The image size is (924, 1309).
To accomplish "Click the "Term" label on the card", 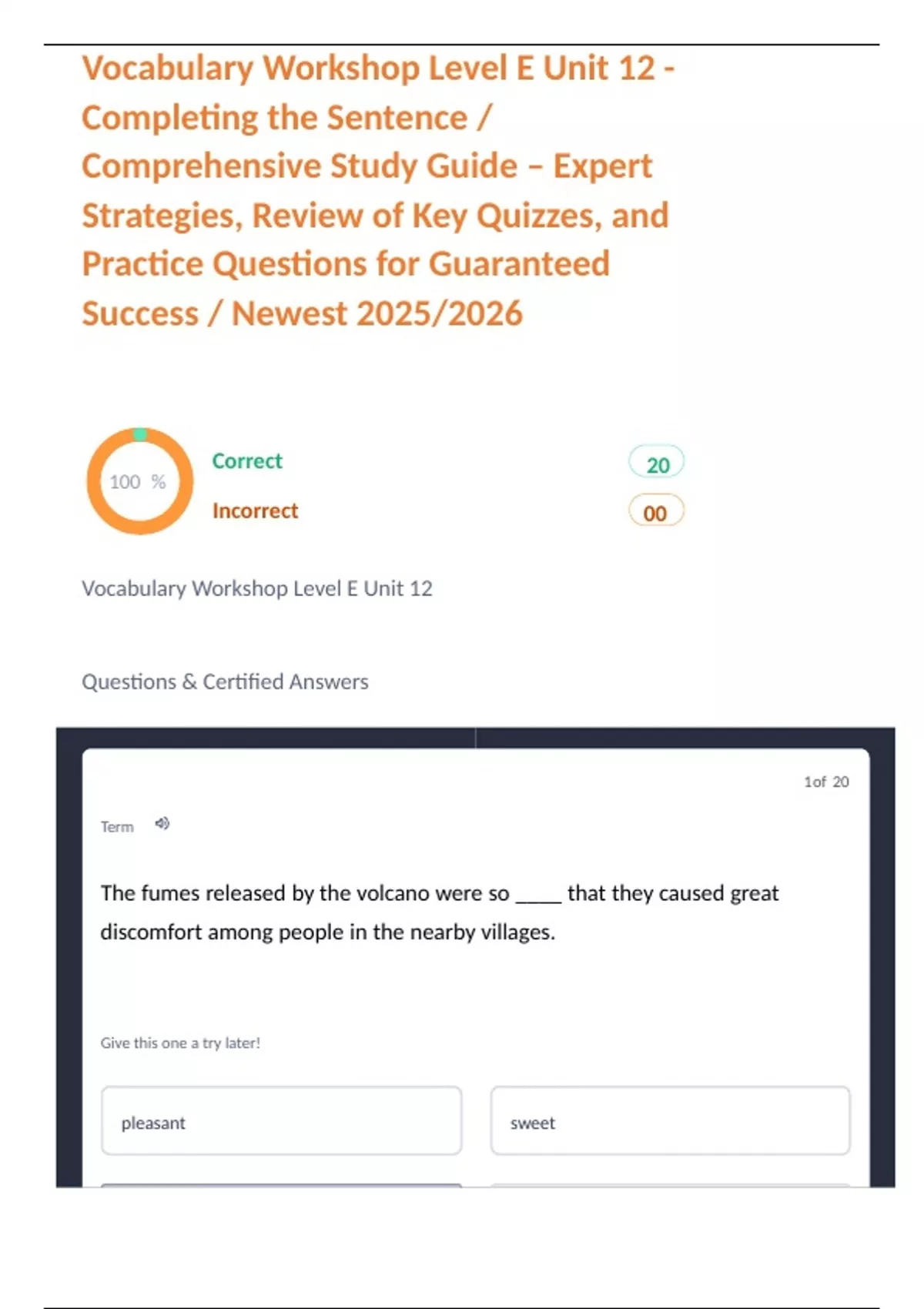I will pyautogui.click(x=117, y=827).
